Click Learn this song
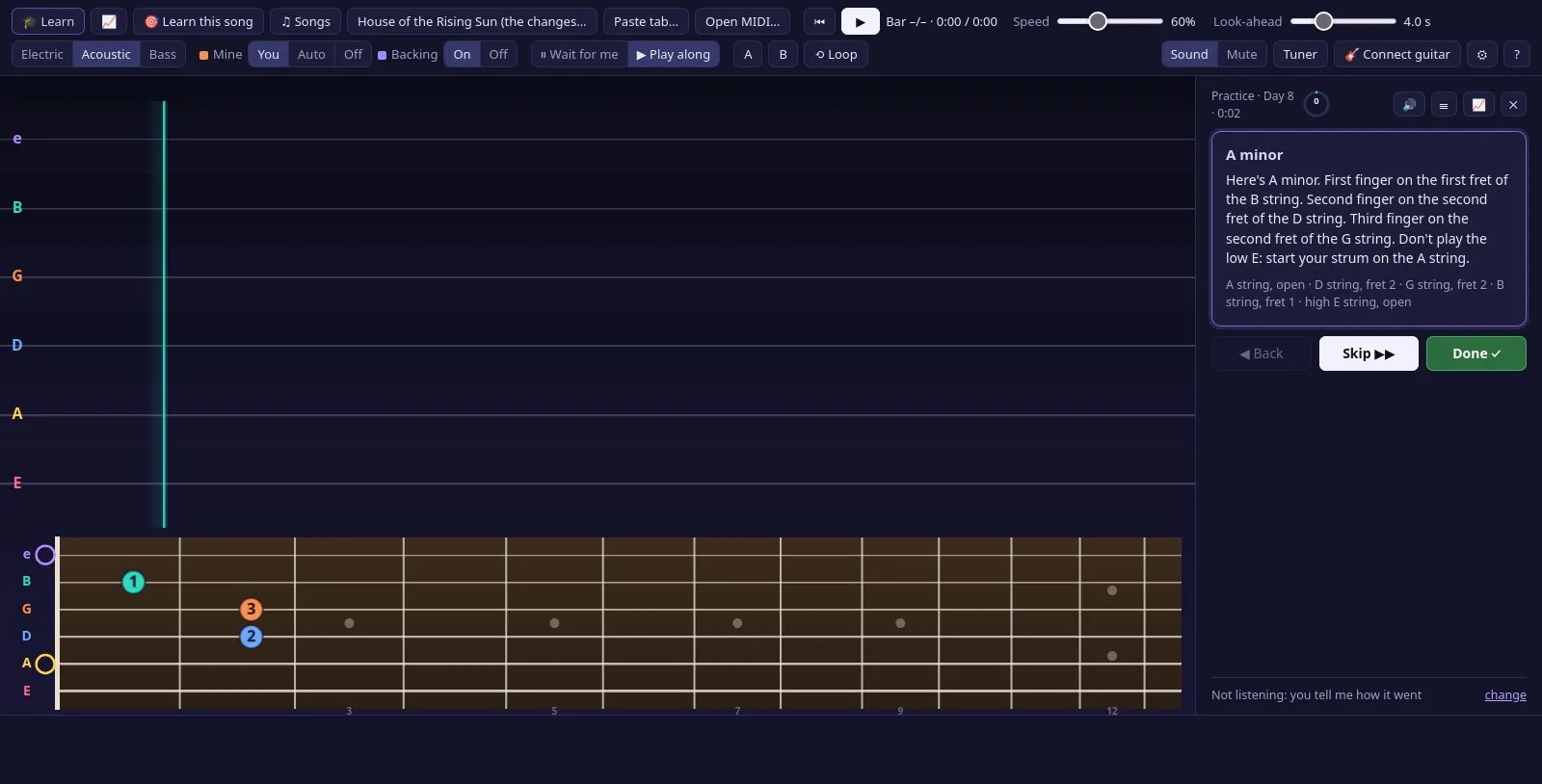The image size is (1542, 784). click(199, 21)
